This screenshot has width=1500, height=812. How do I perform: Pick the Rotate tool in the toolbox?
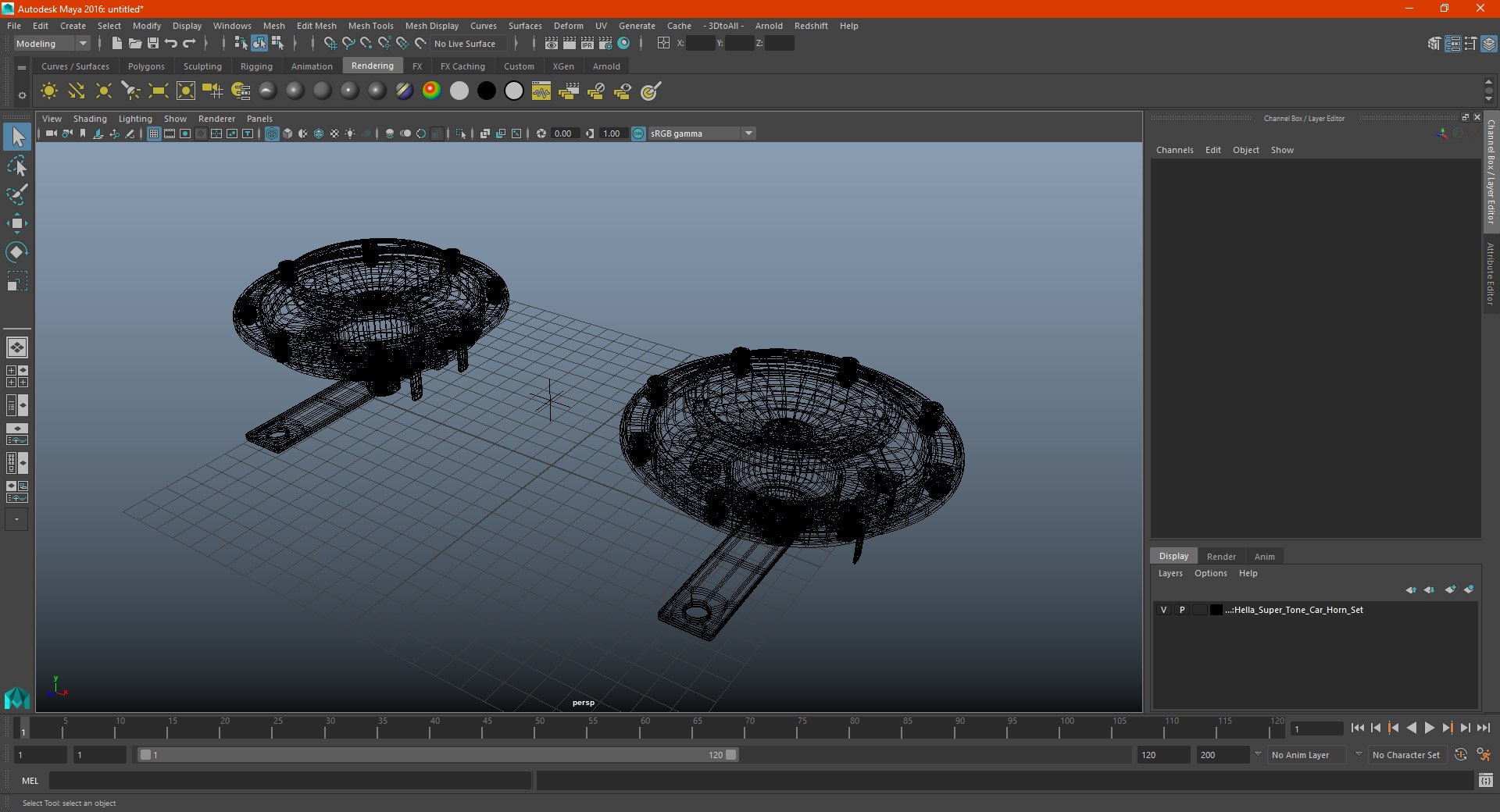point(17,252)
